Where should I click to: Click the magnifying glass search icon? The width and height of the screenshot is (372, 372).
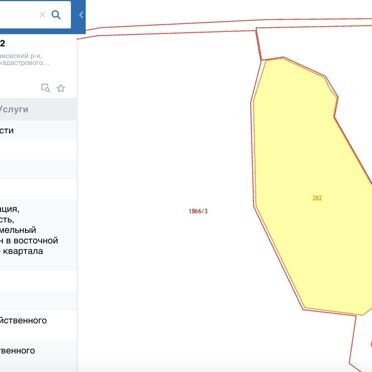(56, 15)
